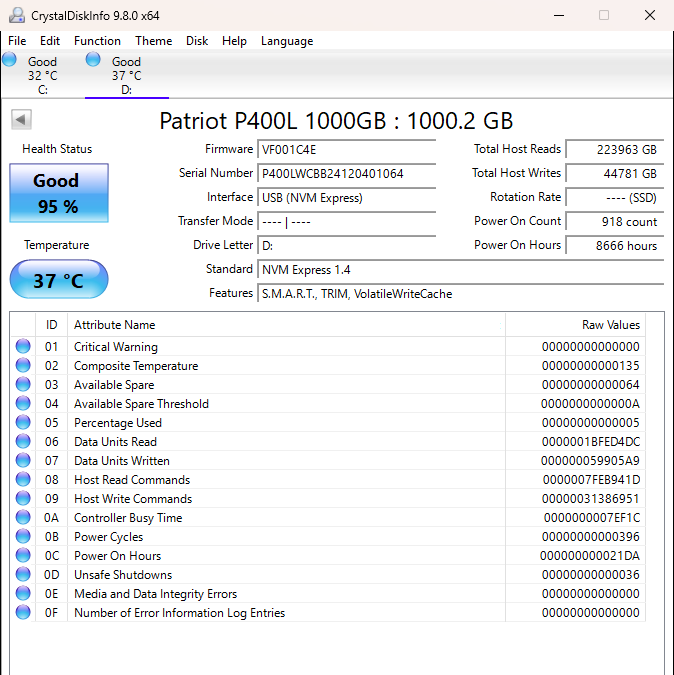Click the Firmware value field
This screenshot has height=675, width=674.
346,149
